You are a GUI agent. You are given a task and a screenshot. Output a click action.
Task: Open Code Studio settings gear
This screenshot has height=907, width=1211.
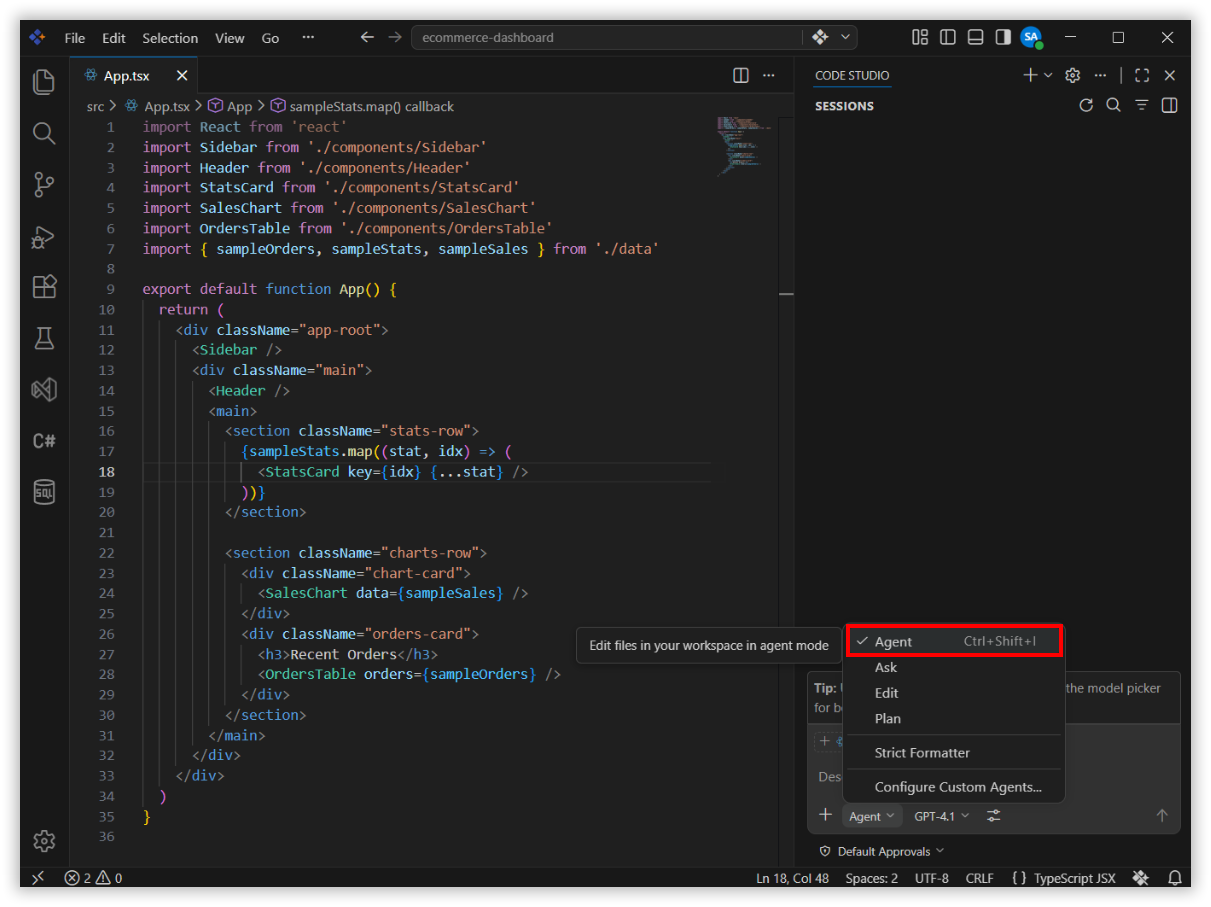pyautogui.click(x=1073, y=75)
